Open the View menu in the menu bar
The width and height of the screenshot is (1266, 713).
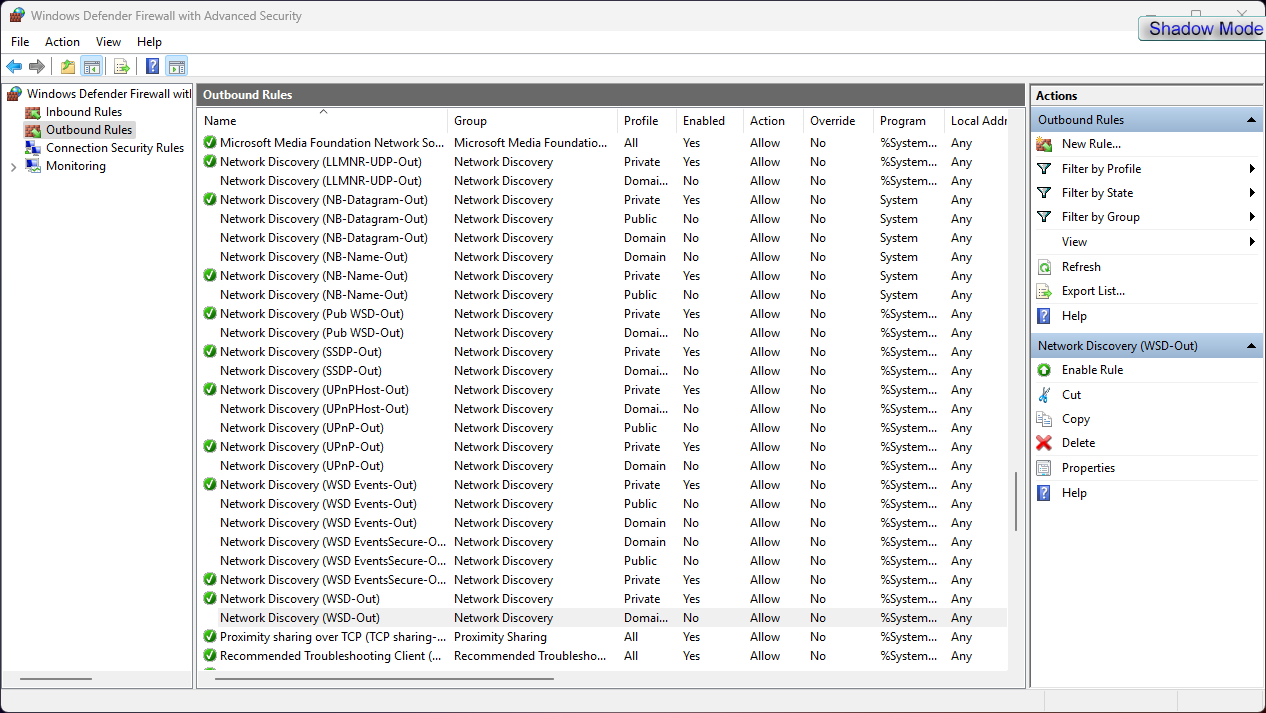[x=108, y=42]
